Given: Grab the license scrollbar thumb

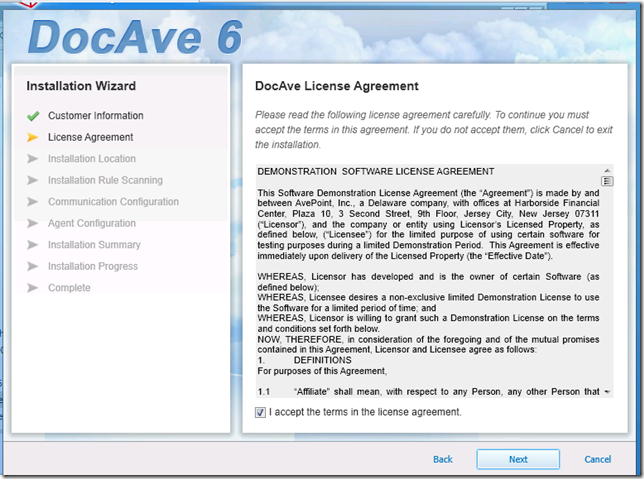Looking at the screenshot, I should pos(607,181).
